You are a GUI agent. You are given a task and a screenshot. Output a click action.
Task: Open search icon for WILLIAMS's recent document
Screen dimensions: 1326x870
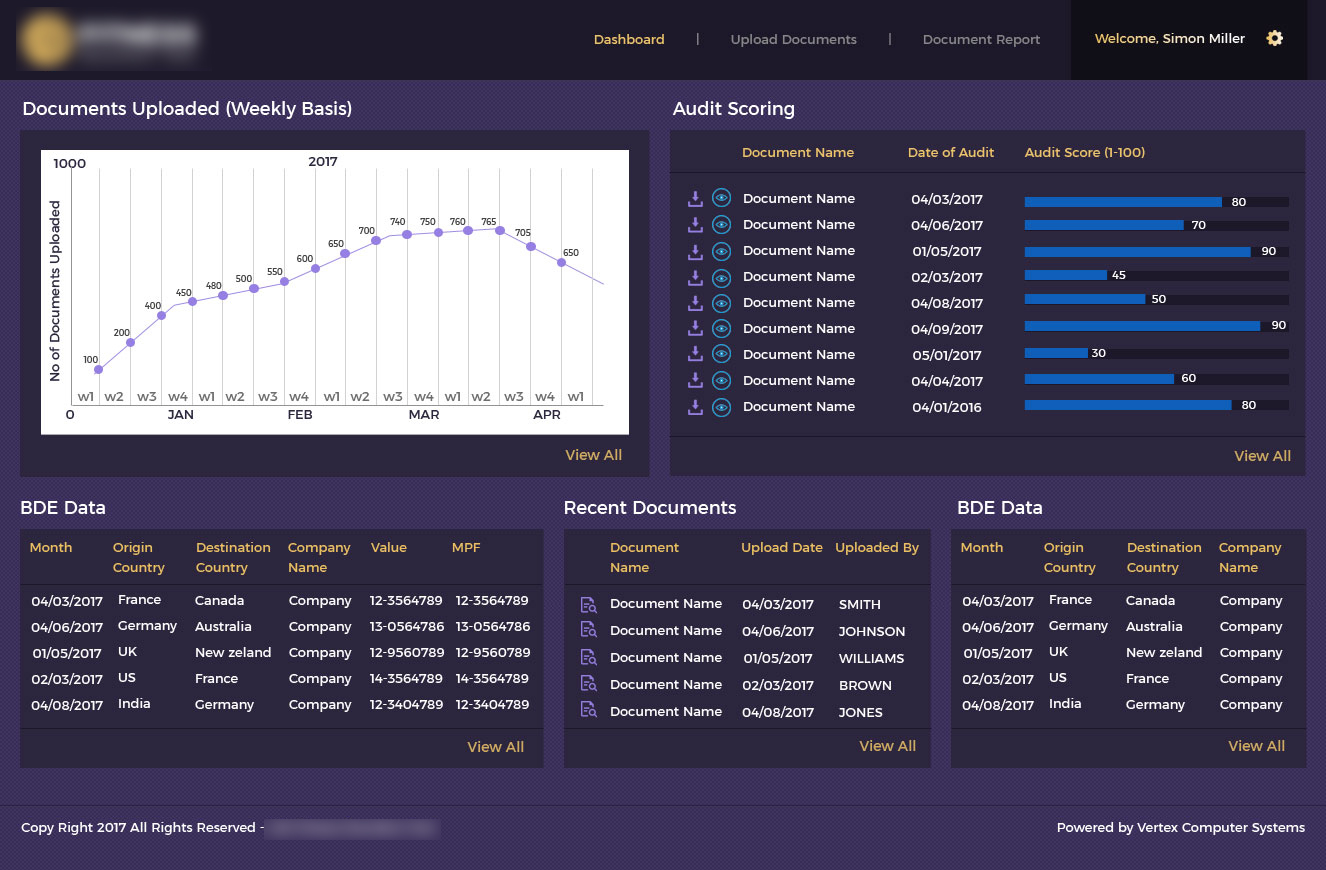pos(589,658)
